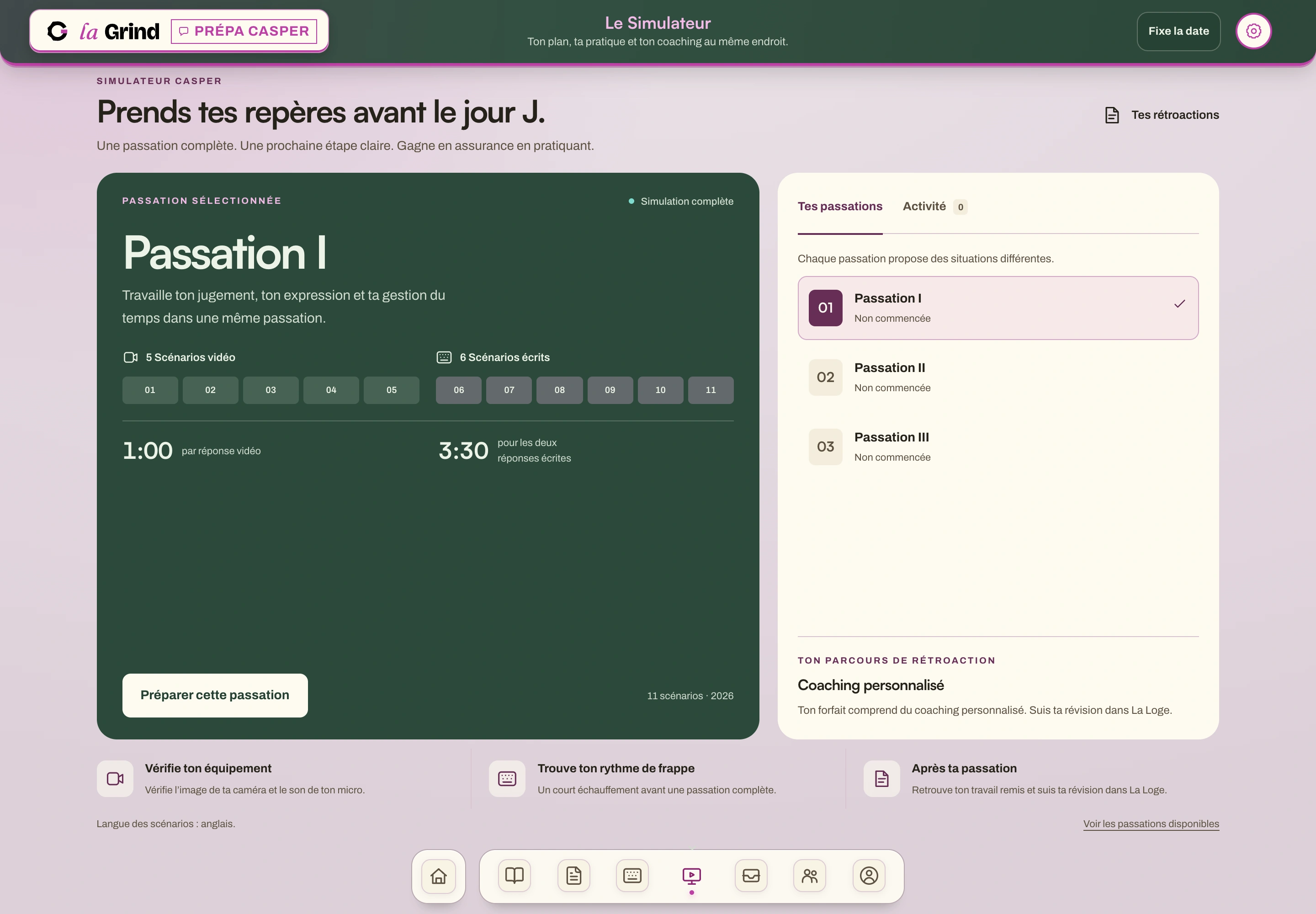The image size is (1316, 914).
Task: Open the profile avatar icon in dock
Action: [869, 876]
